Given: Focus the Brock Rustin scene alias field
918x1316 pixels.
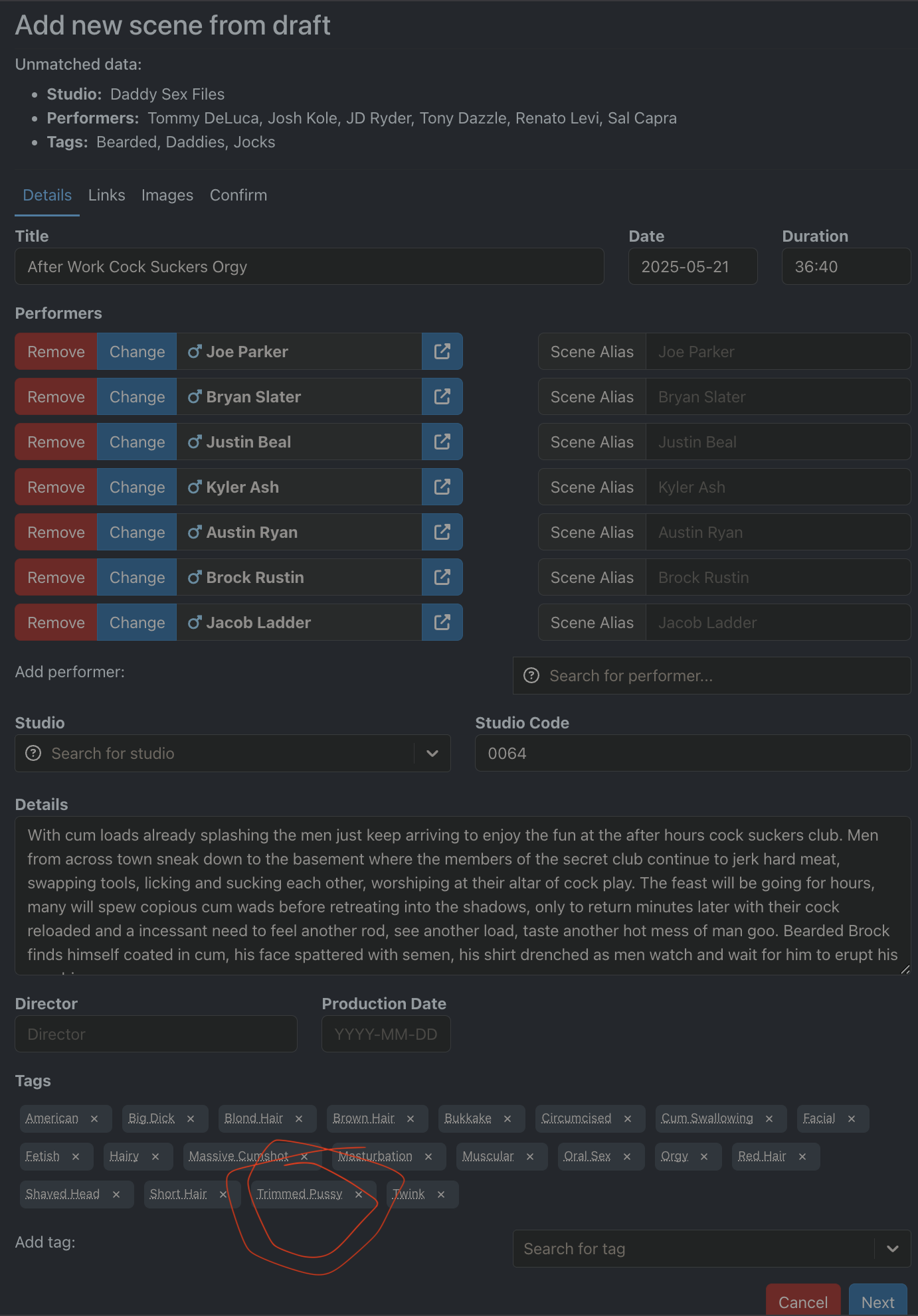Looking at the screenshot, I should point(777,578).
